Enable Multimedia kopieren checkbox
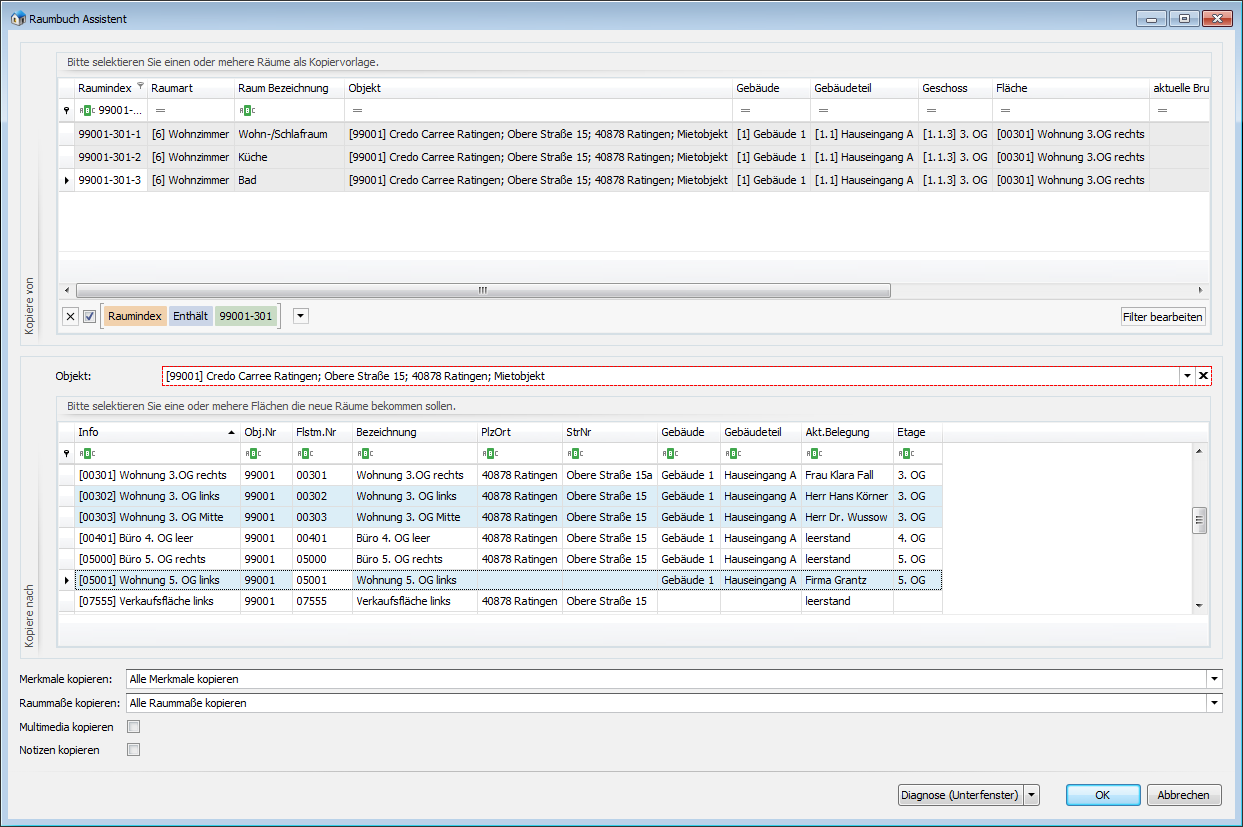The image size is (1243, 827). coord(133,727)
